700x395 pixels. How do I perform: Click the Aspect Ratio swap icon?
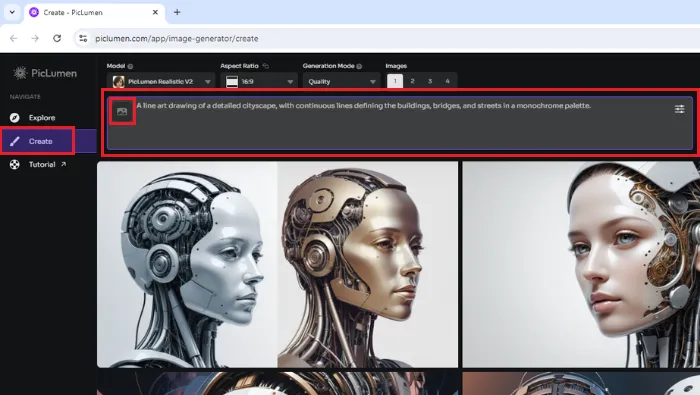tap(266, 66)
